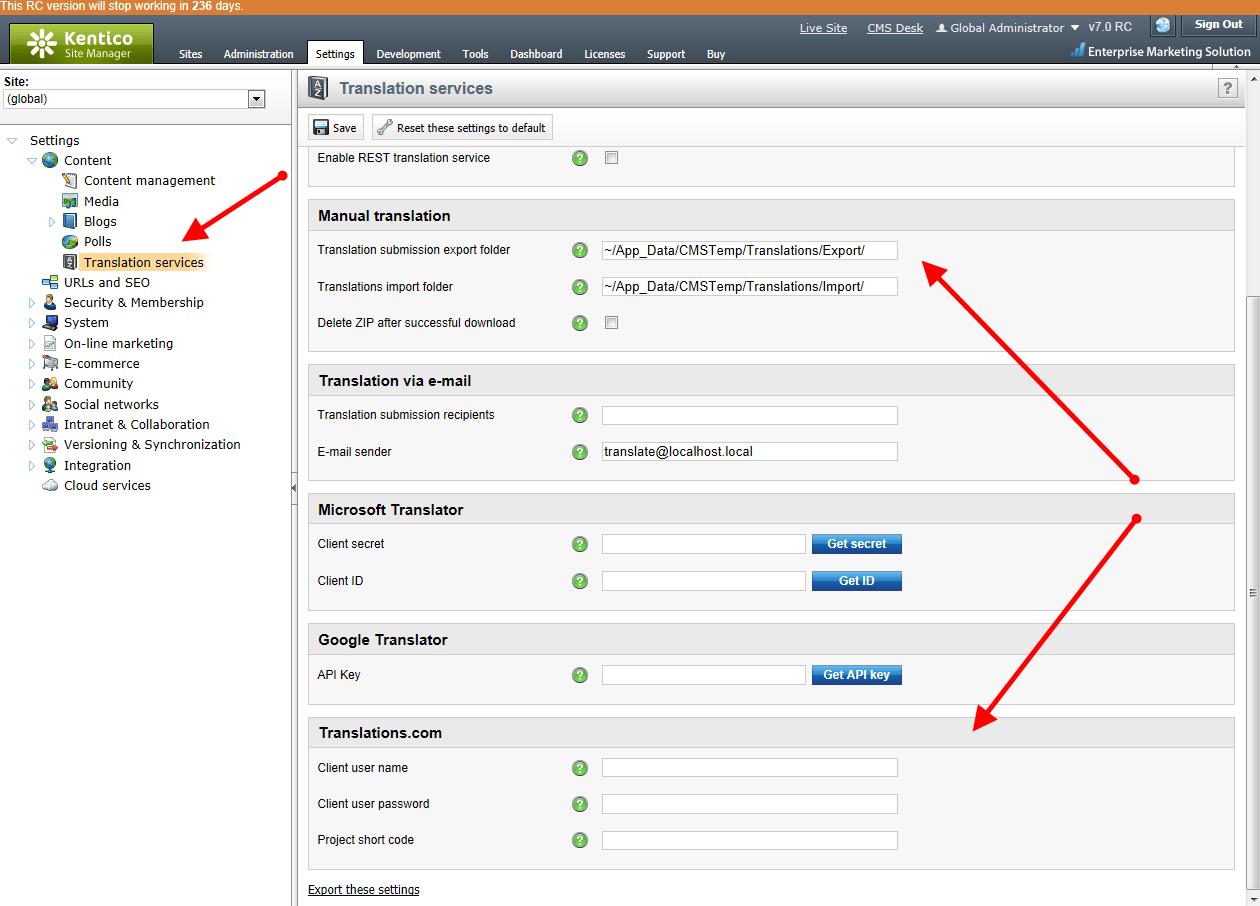Screen dimensions: 1260x906
Task: Switch to the Development tab
Action: click(408, 54)
